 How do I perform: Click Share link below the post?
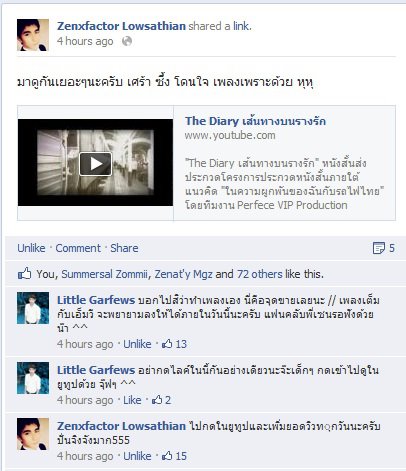[x=124, y=248]
